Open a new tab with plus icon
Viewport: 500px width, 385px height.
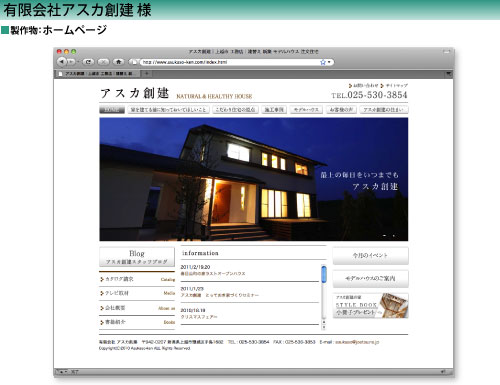(x=146, y=73)
